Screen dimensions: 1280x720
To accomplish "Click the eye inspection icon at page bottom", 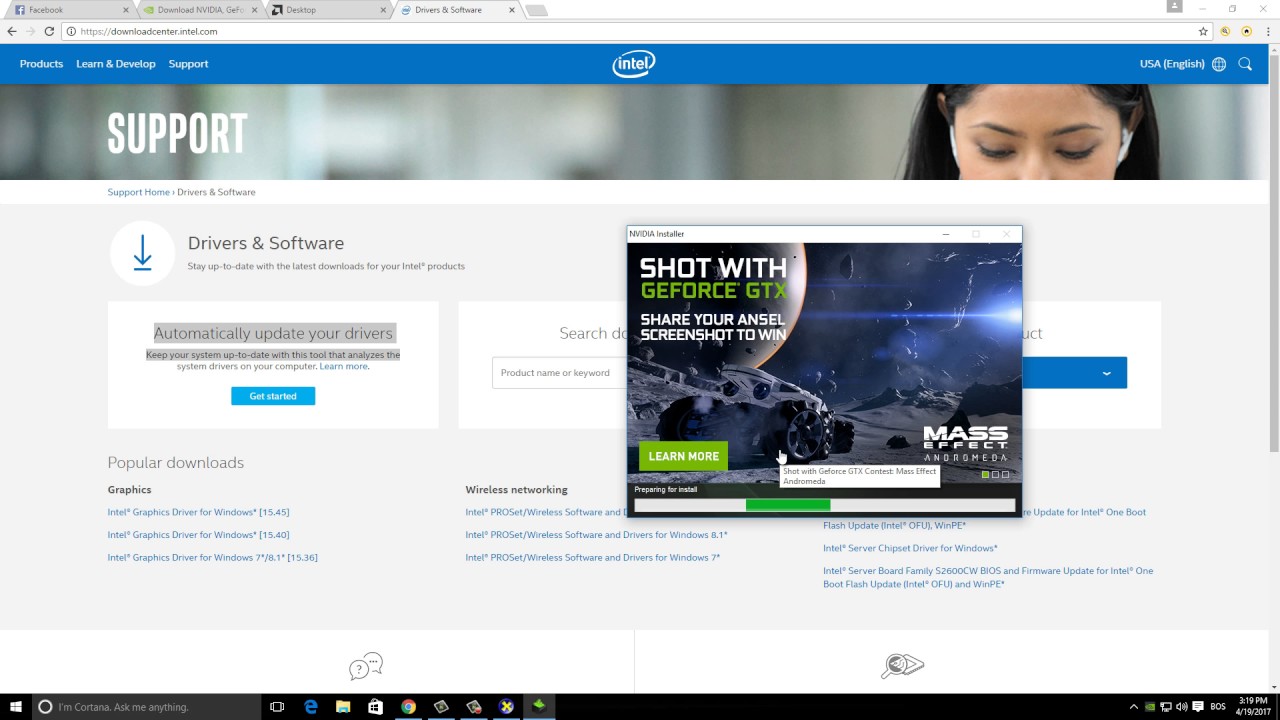I will [x=902, y=666].
